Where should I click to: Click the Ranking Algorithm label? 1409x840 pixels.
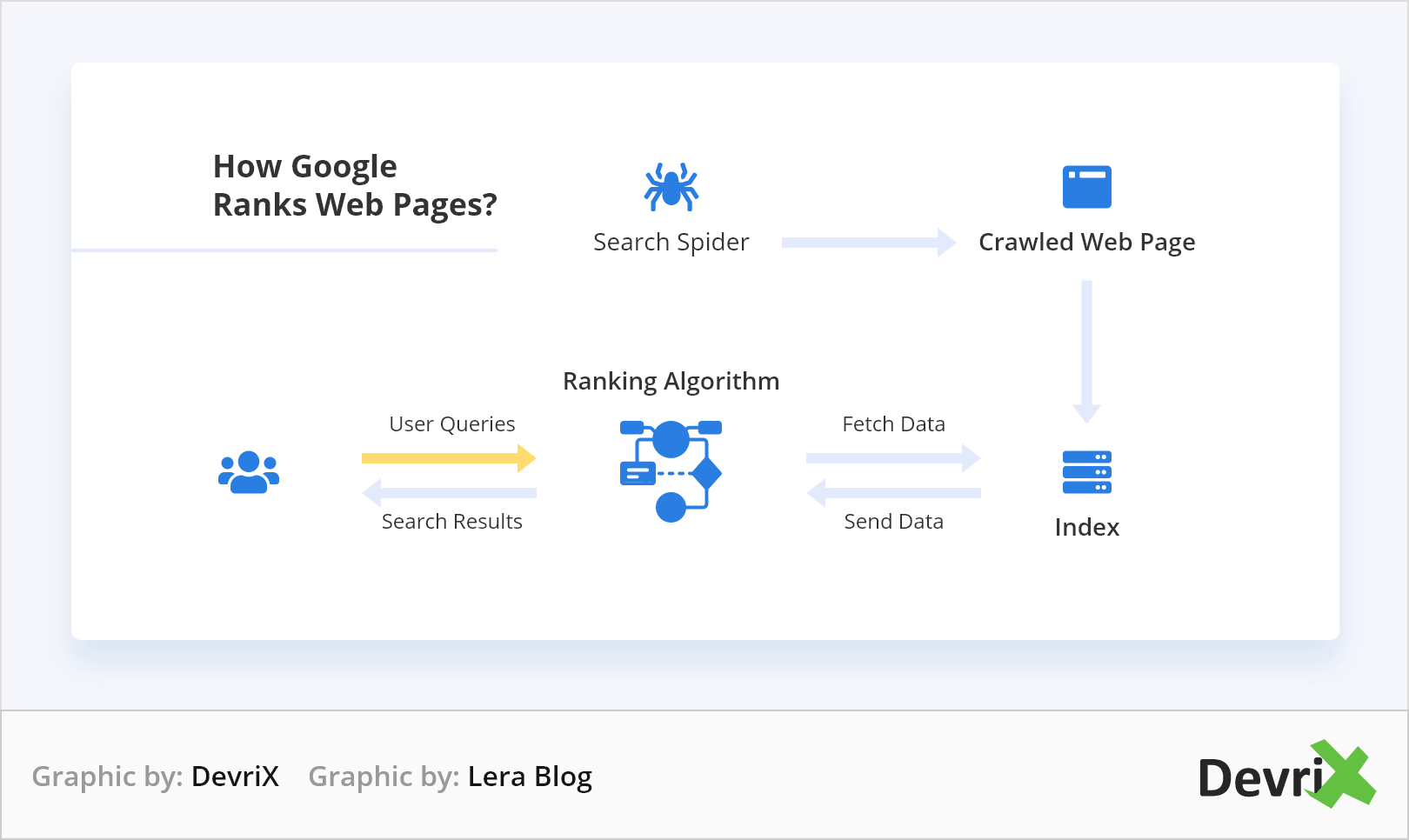coord(671,381)
